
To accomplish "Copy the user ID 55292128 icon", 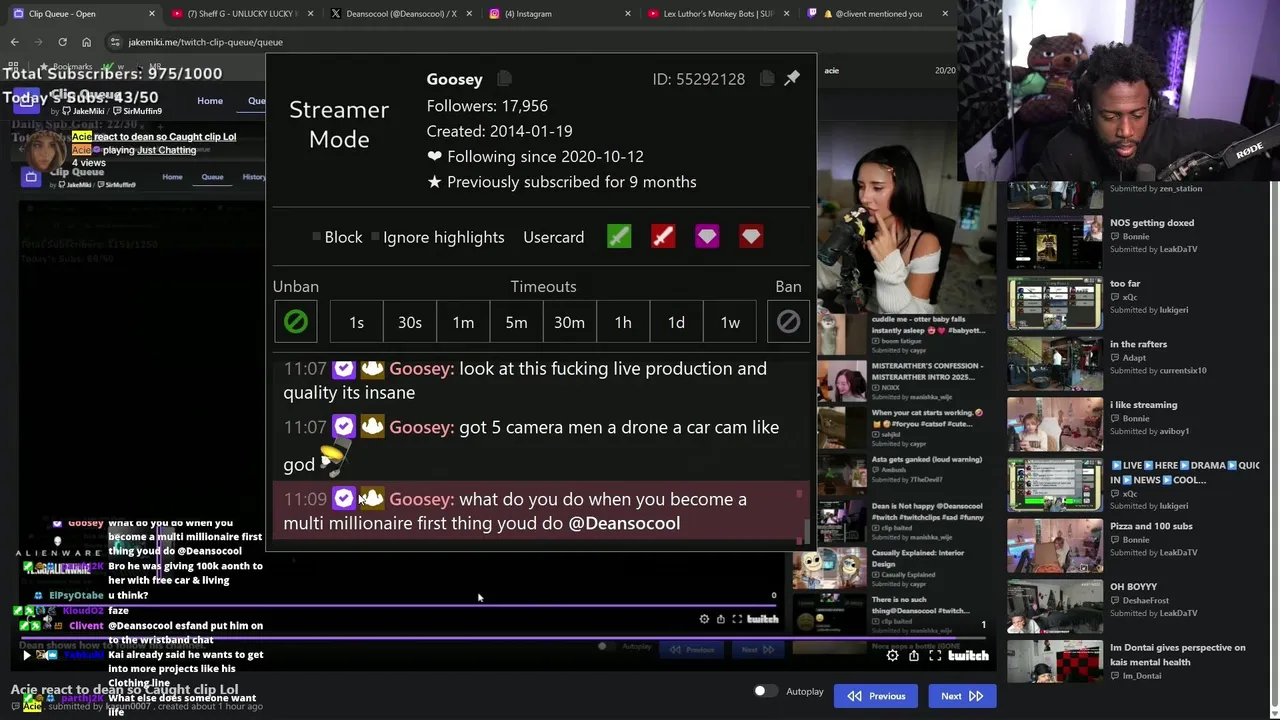I will [x=766, y=79].
